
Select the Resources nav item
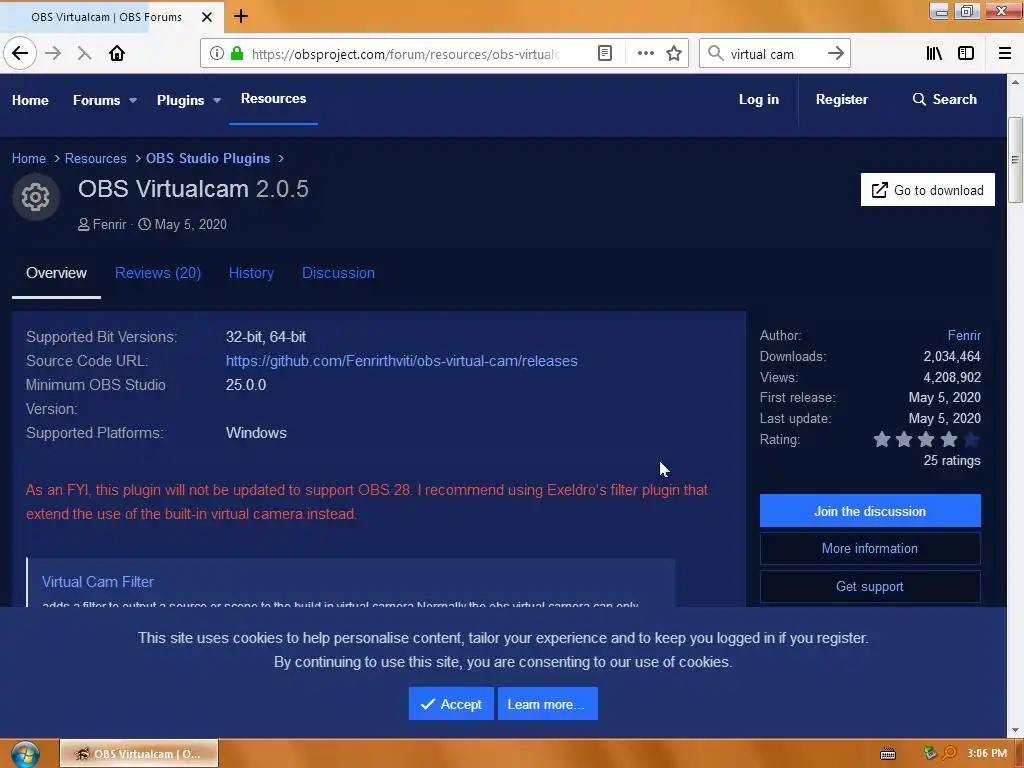pyautogui.click(x=273, y=99)
